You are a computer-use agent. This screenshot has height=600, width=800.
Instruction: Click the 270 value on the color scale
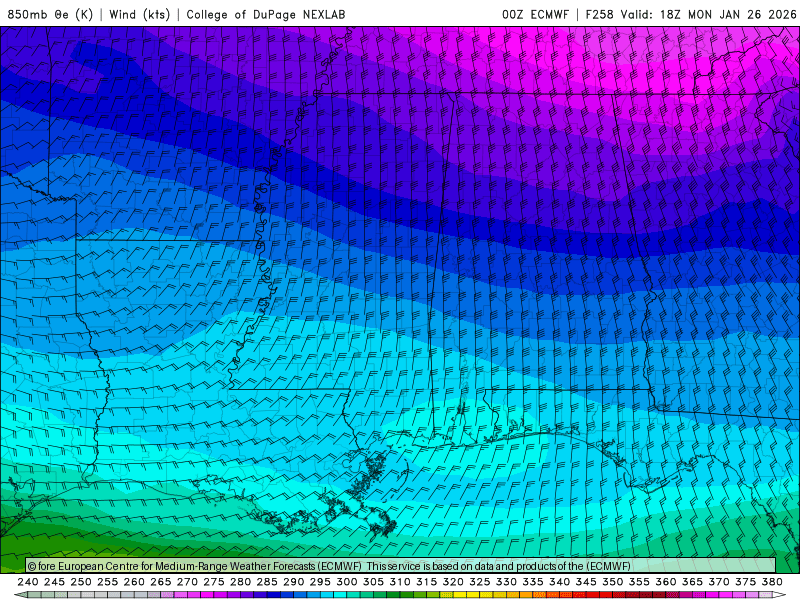187,582
